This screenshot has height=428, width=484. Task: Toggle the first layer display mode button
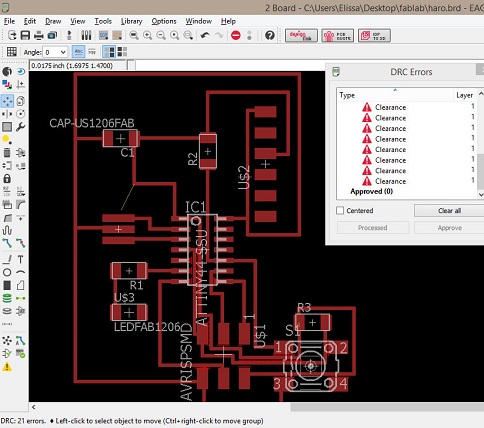(x=109, y=52)
